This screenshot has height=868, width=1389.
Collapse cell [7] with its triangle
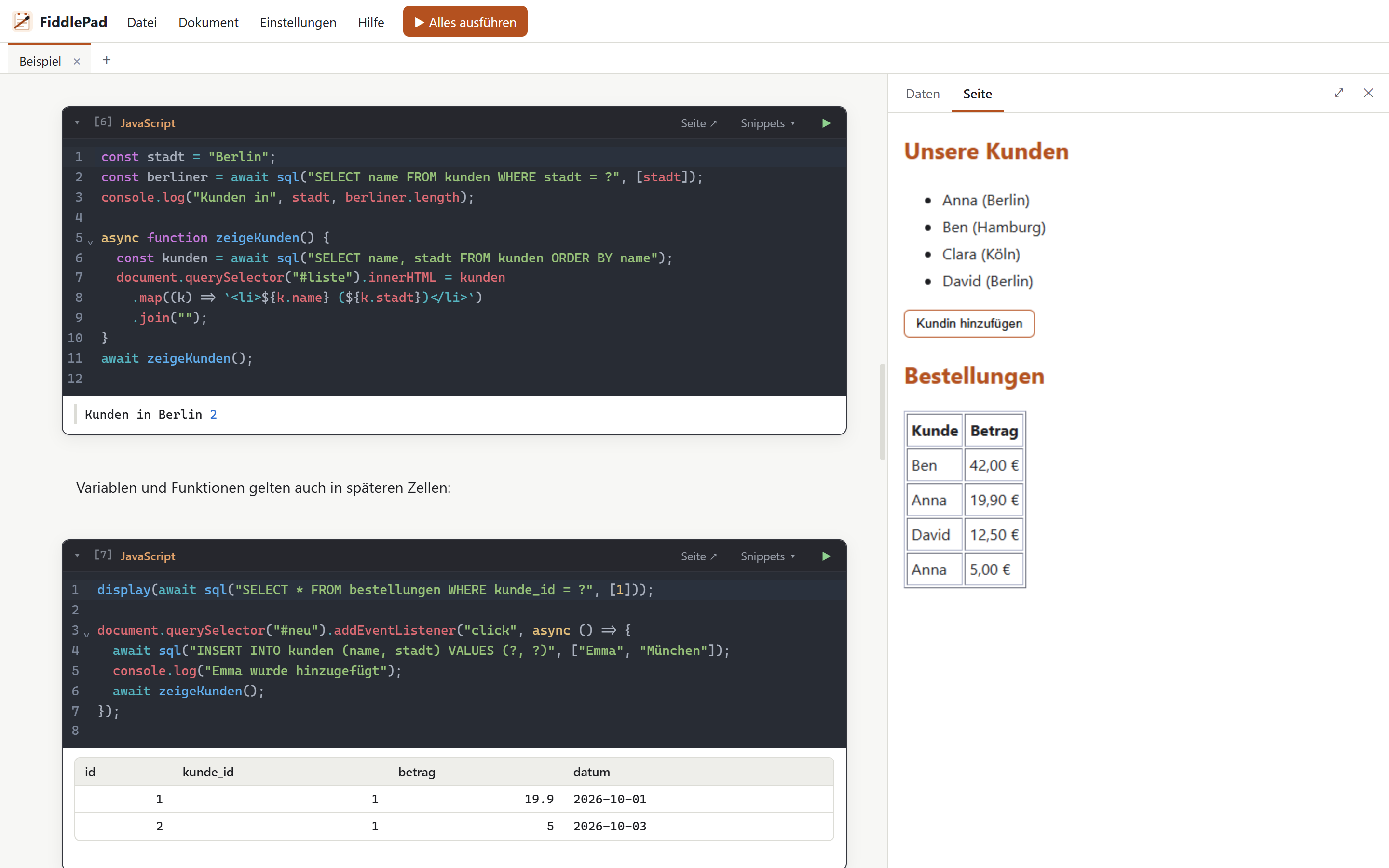click(x=77, y=556)
